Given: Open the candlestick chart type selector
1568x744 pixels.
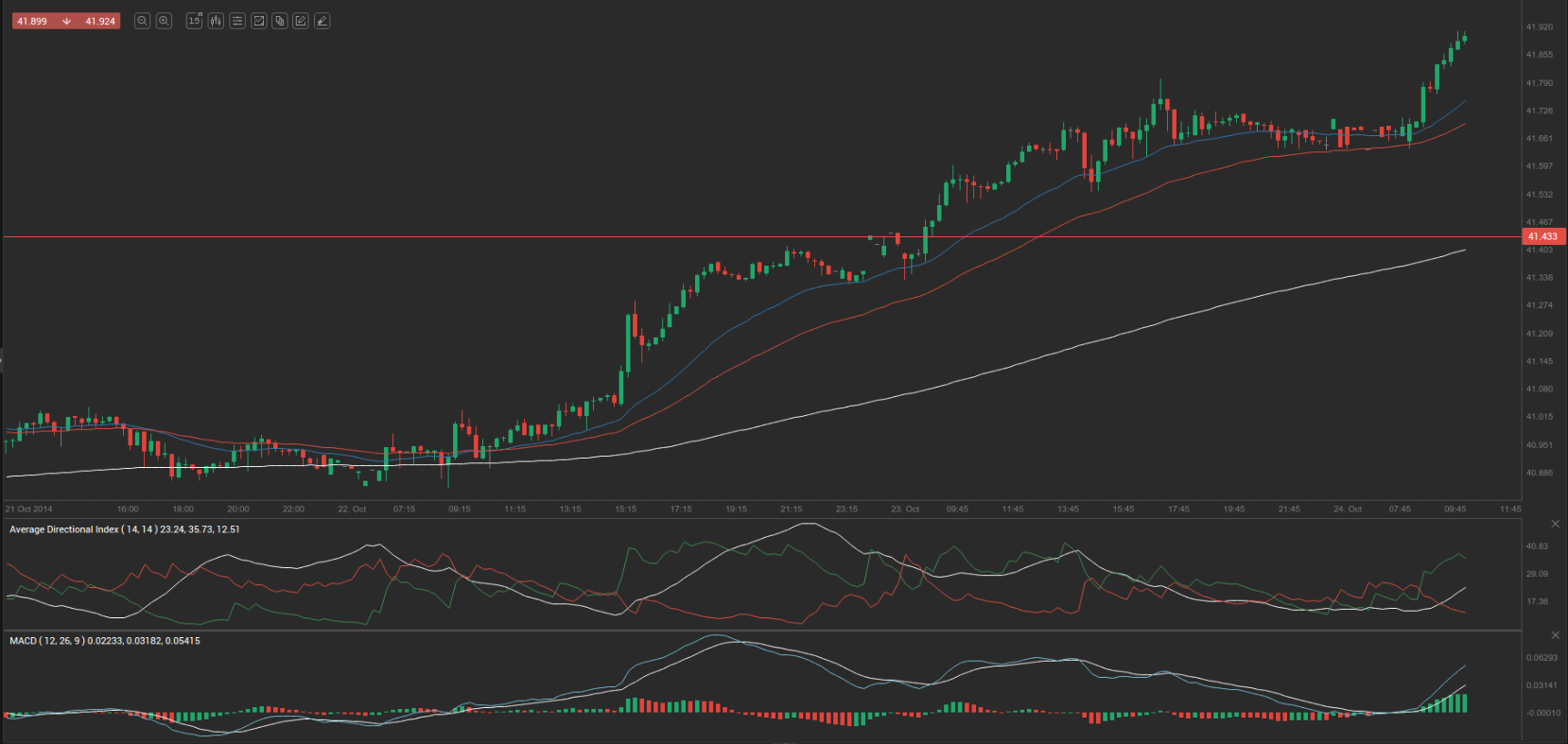Looking at the screenshot, I should pyautogui.click(x=216, y=21).
